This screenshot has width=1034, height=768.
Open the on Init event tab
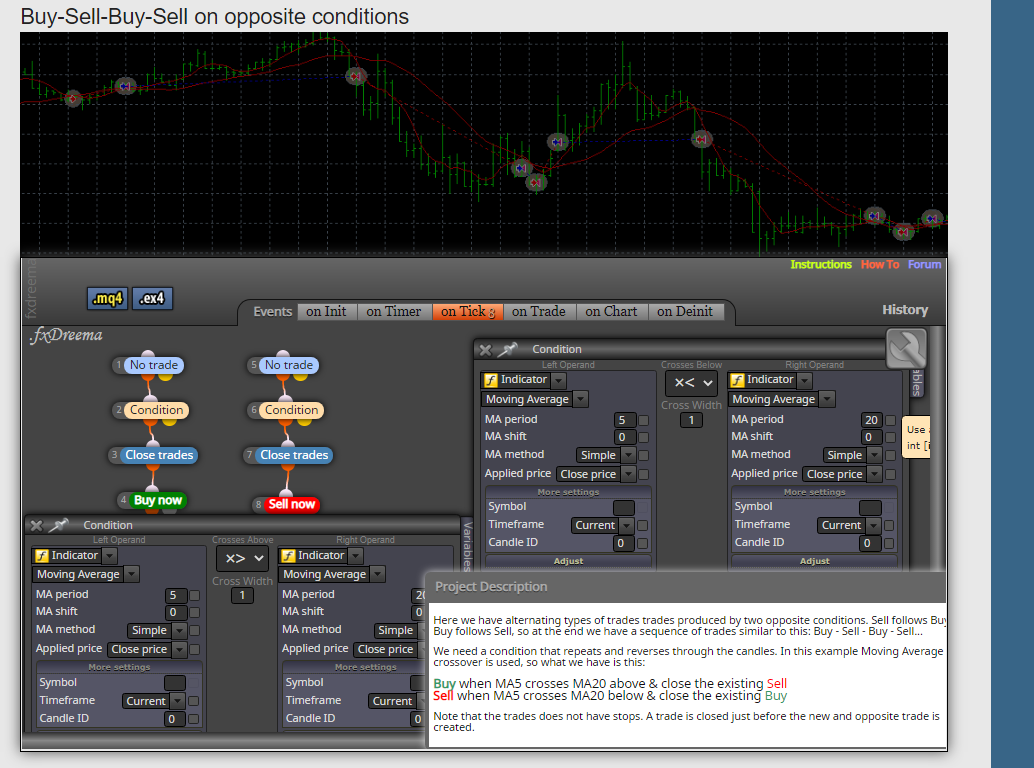coord(326,311)
